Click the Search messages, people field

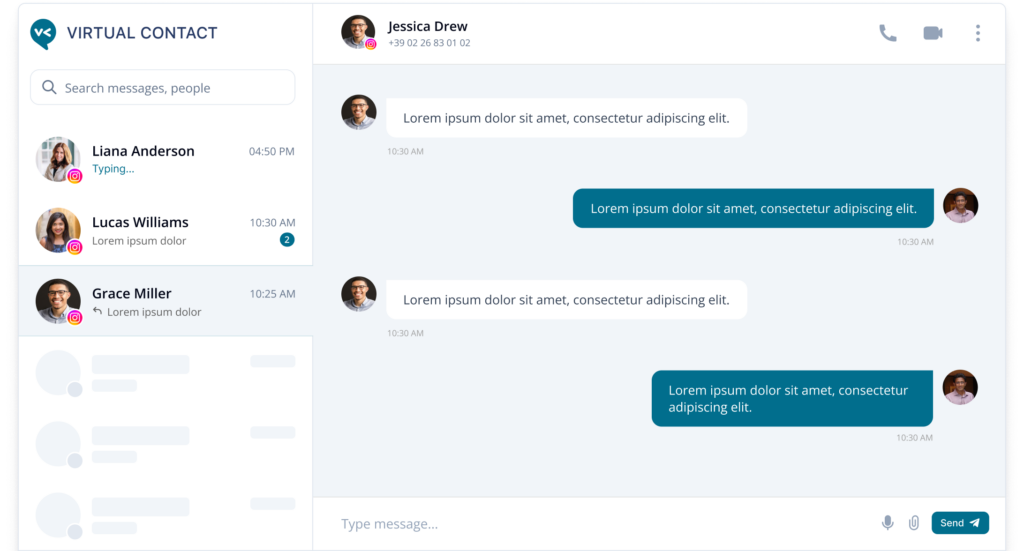163,87
